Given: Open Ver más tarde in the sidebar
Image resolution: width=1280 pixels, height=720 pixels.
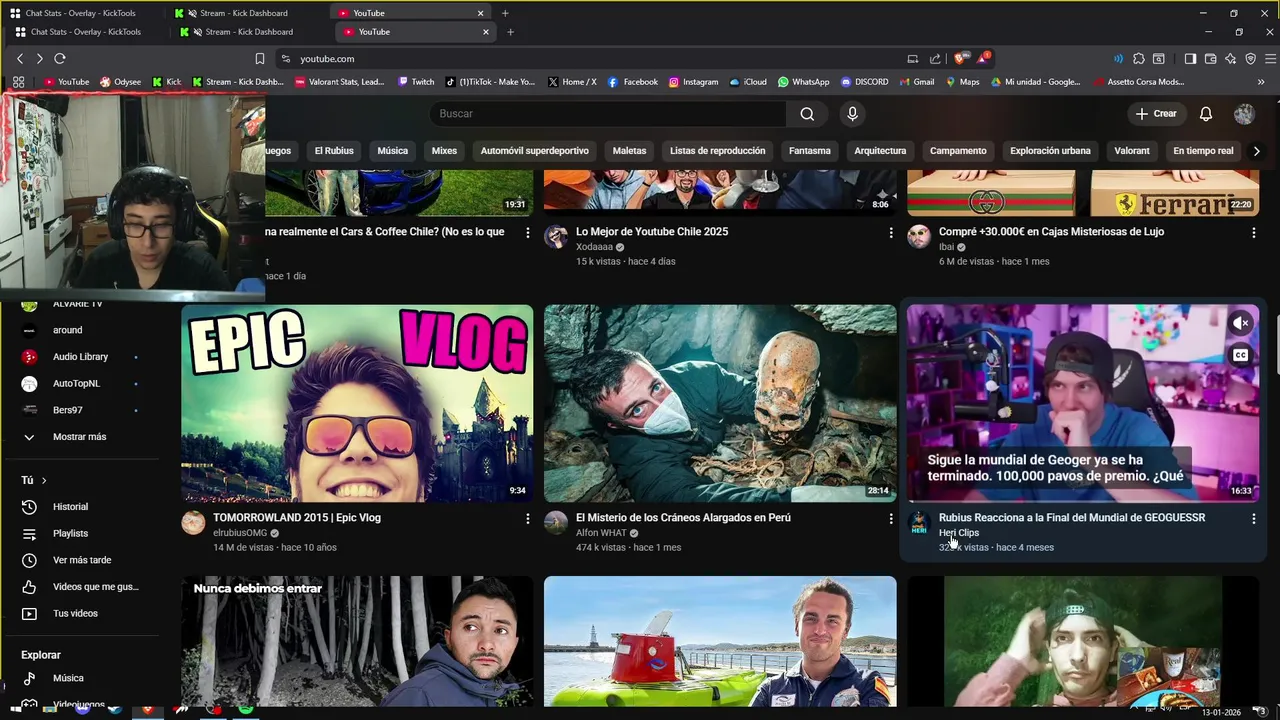Looking at the screenshot, I should 82,560.
